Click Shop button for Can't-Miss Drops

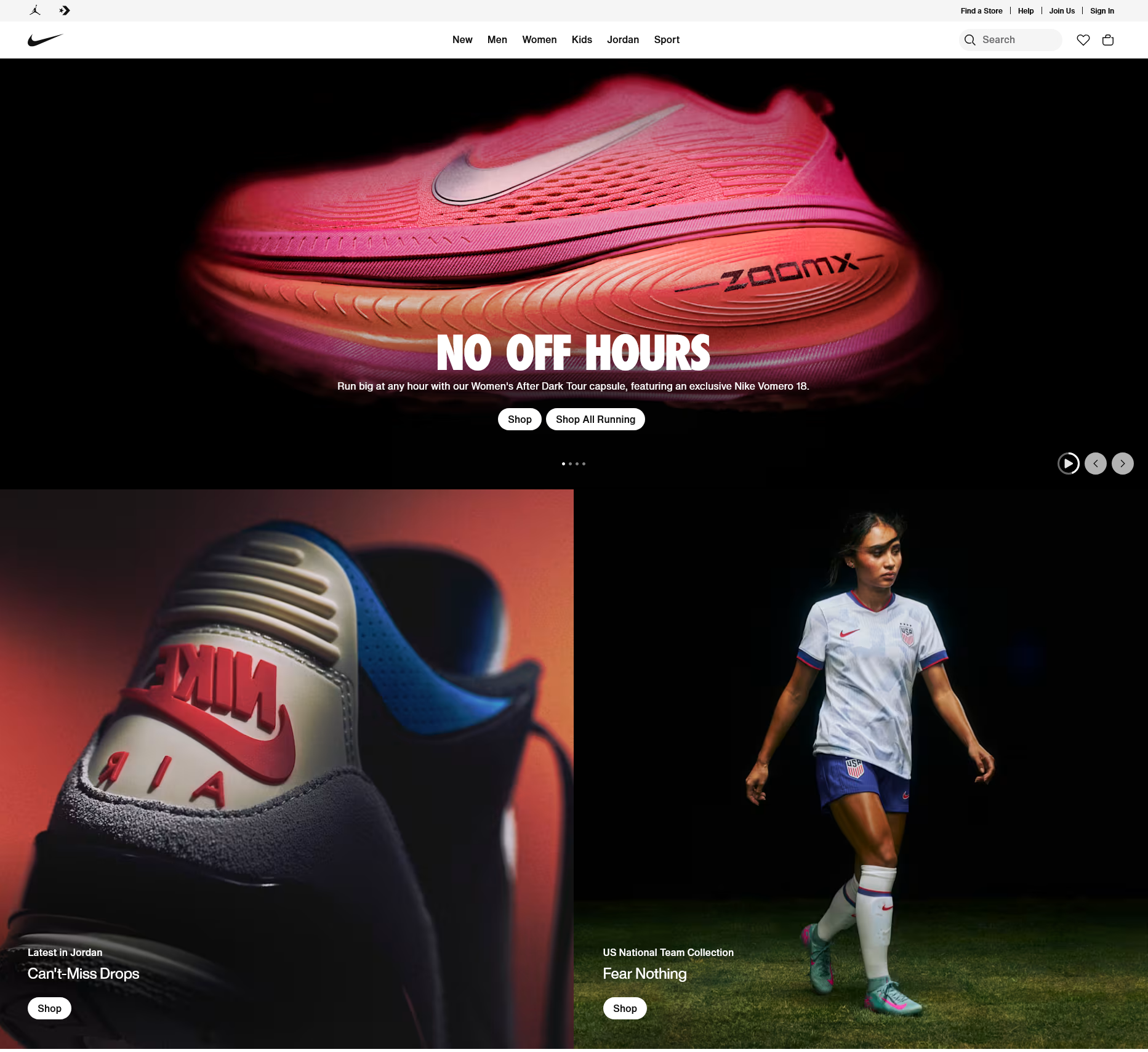[49, 1008]
